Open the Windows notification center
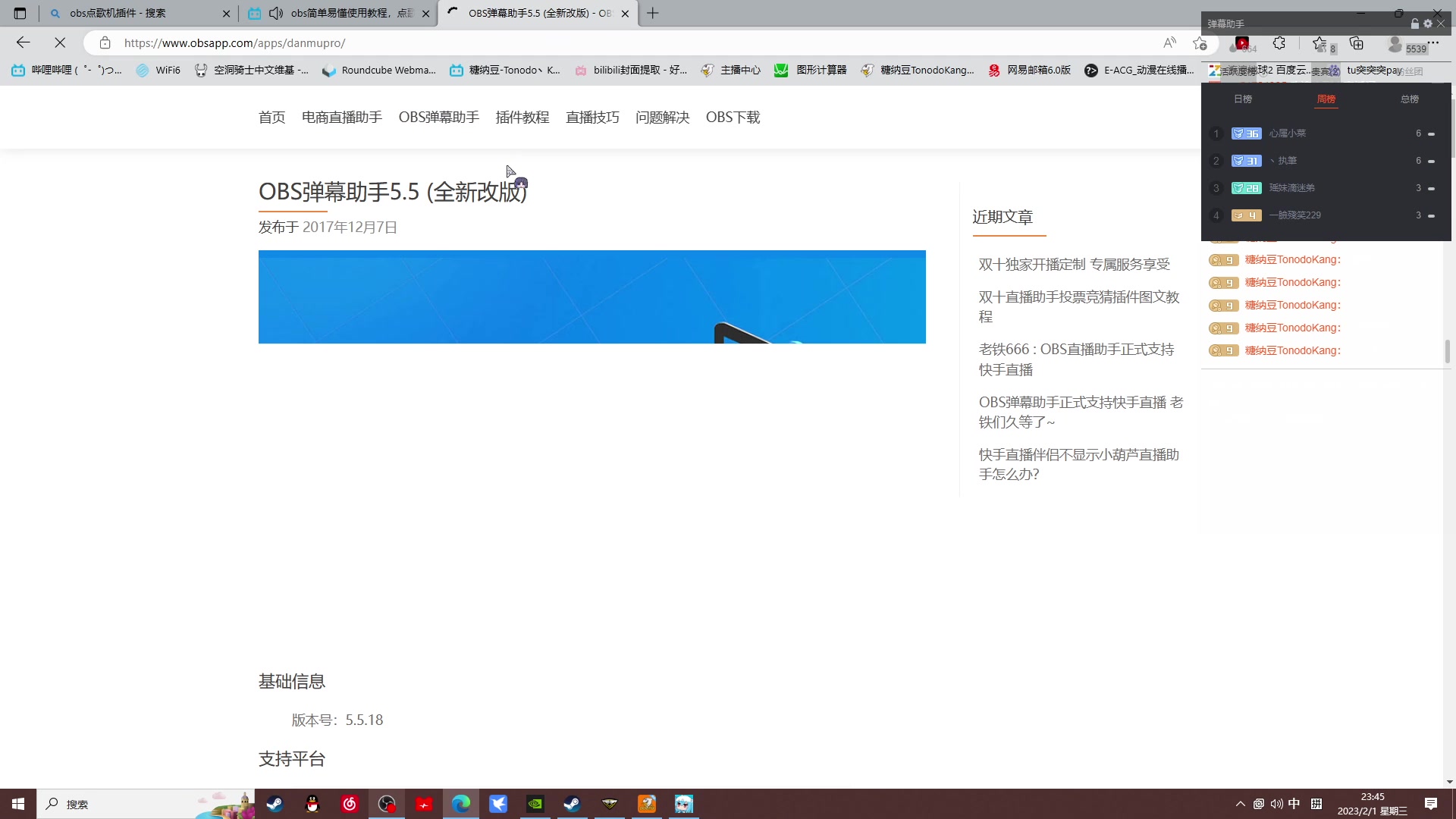 [1431, 804]
